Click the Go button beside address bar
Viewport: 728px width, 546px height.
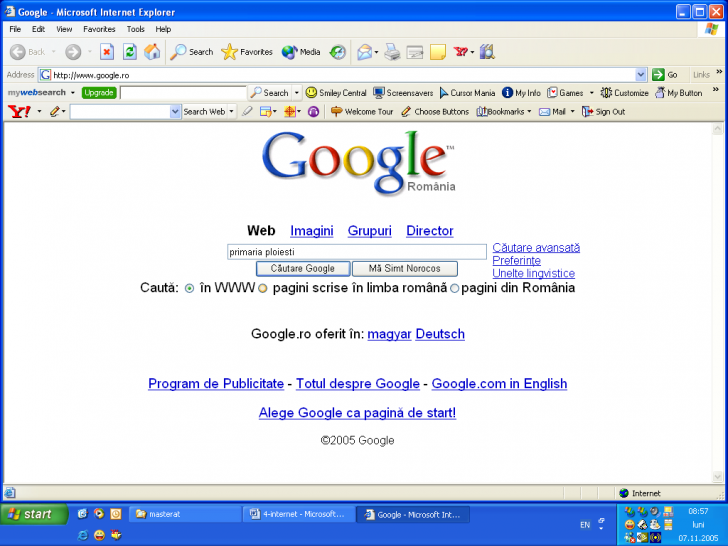click(x=665, y=75)
